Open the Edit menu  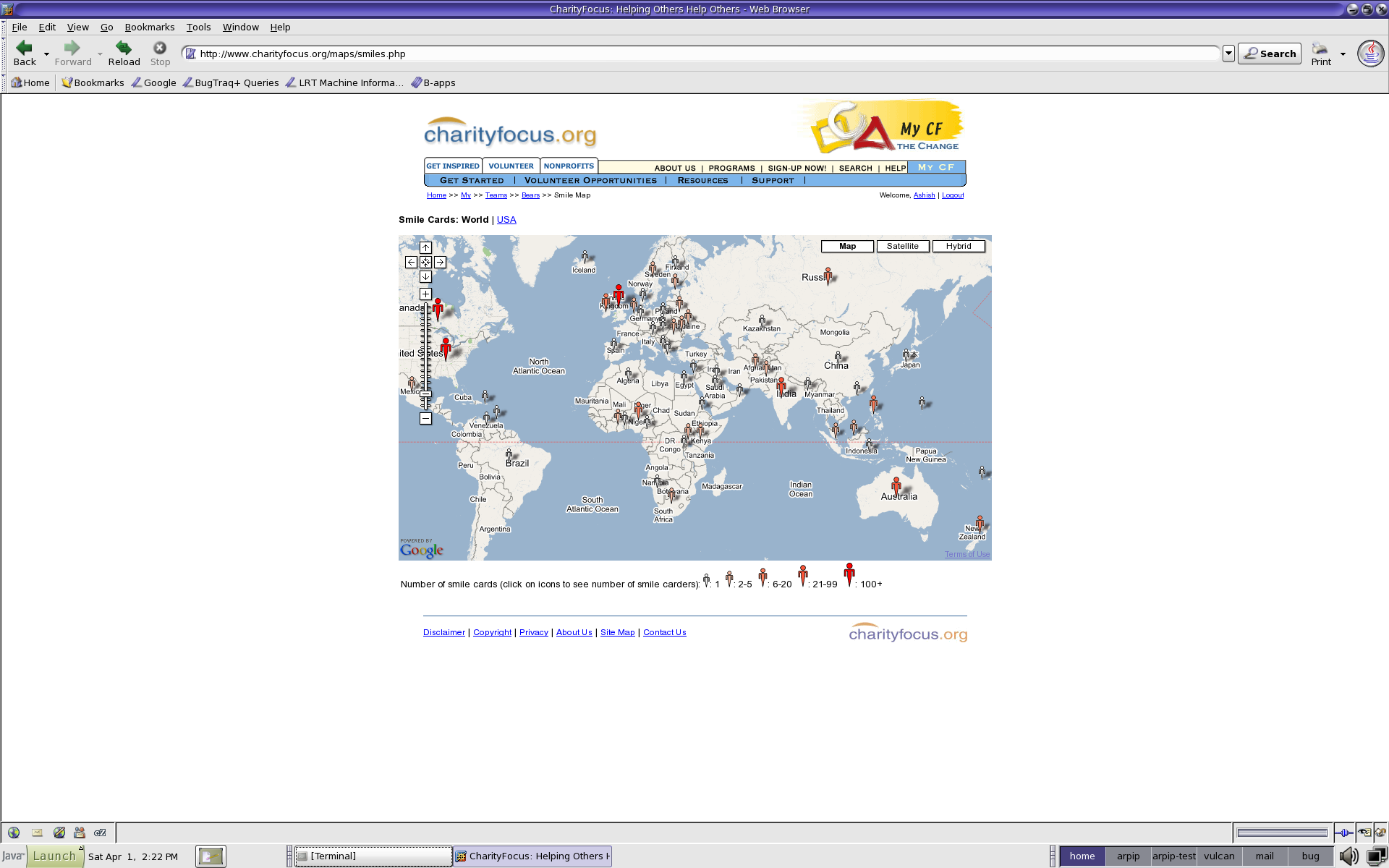tap(47, 27)
